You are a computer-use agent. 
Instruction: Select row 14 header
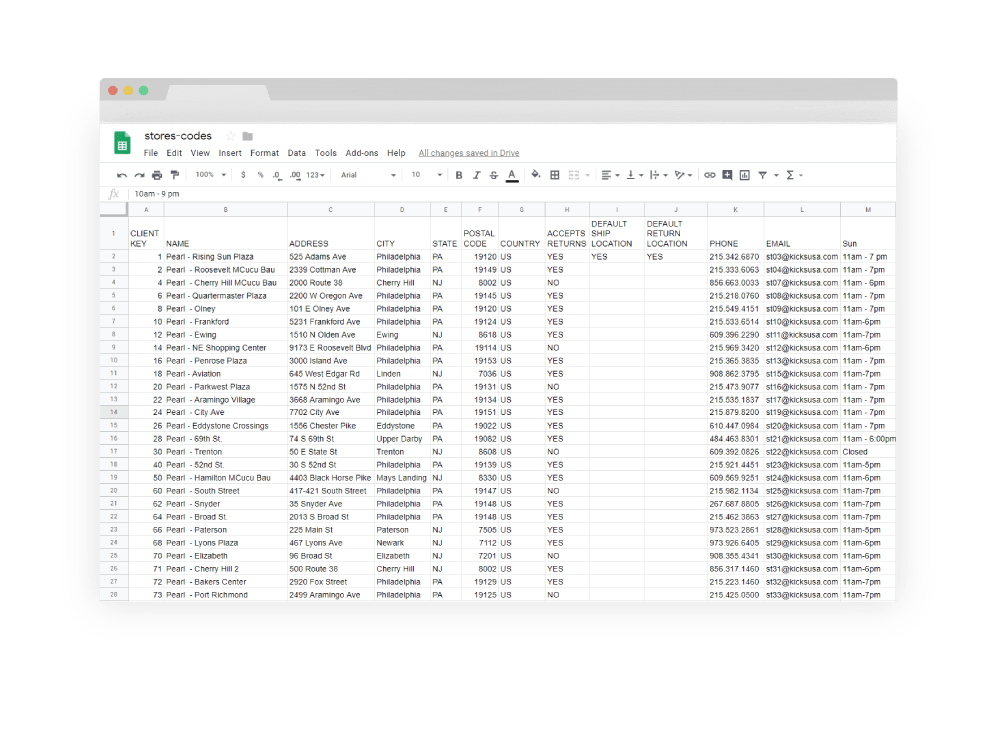114,412
